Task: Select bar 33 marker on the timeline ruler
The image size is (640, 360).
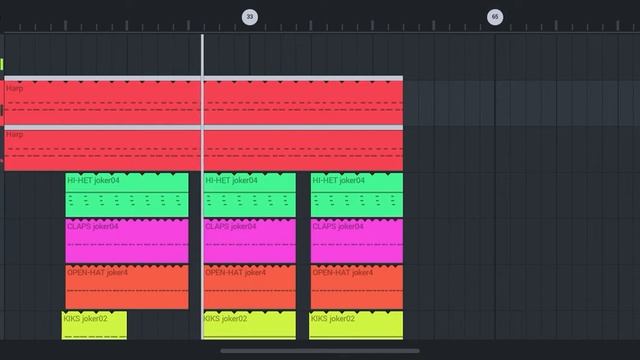Action: [x=250, y=17]
